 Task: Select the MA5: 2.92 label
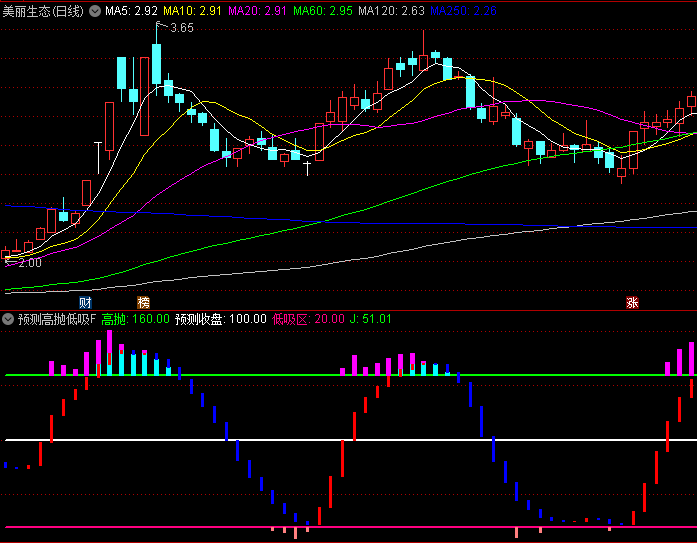pos(132,11)
